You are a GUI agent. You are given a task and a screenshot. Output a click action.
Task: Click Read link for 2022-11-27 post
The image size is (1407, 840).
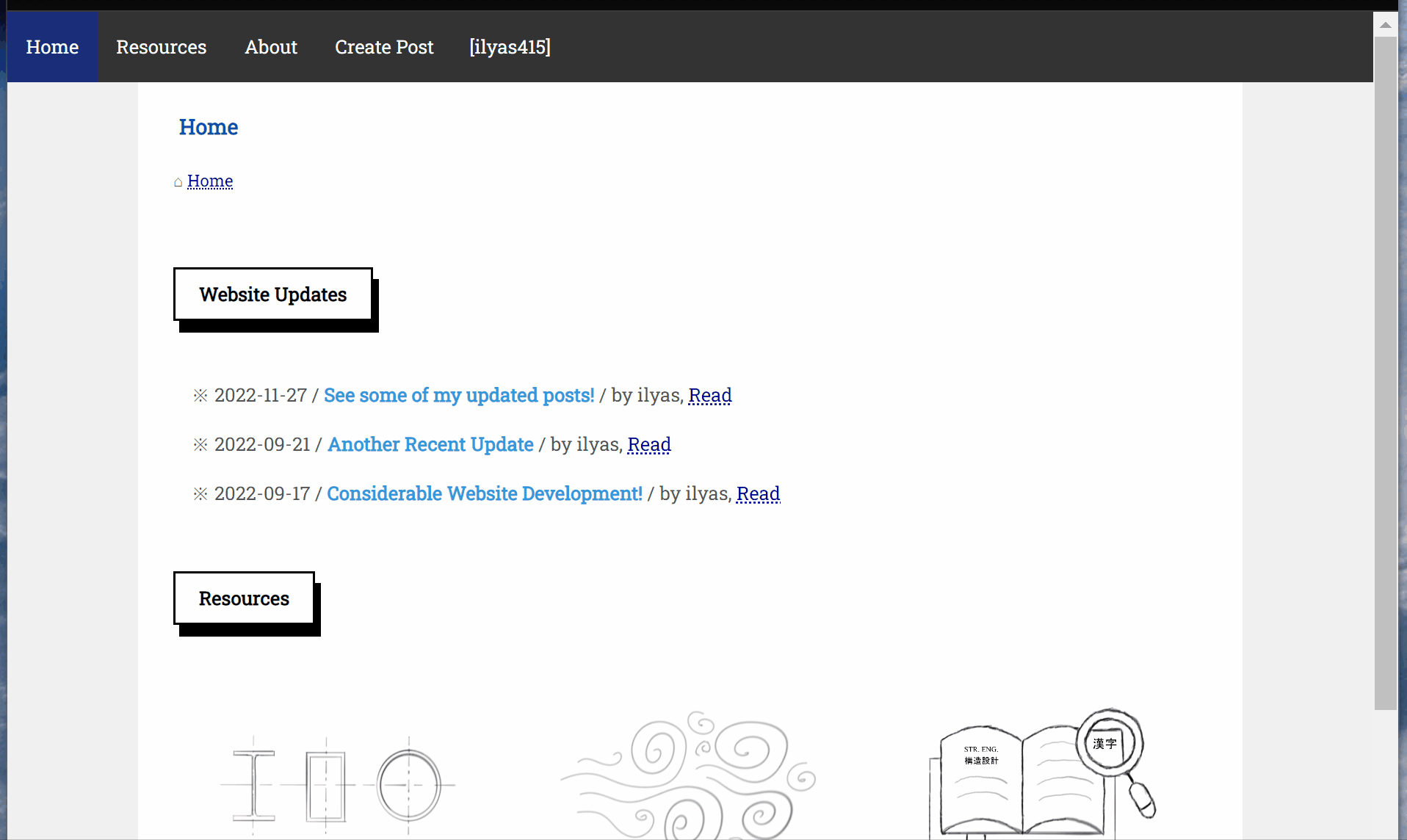[x=710, y=395]
